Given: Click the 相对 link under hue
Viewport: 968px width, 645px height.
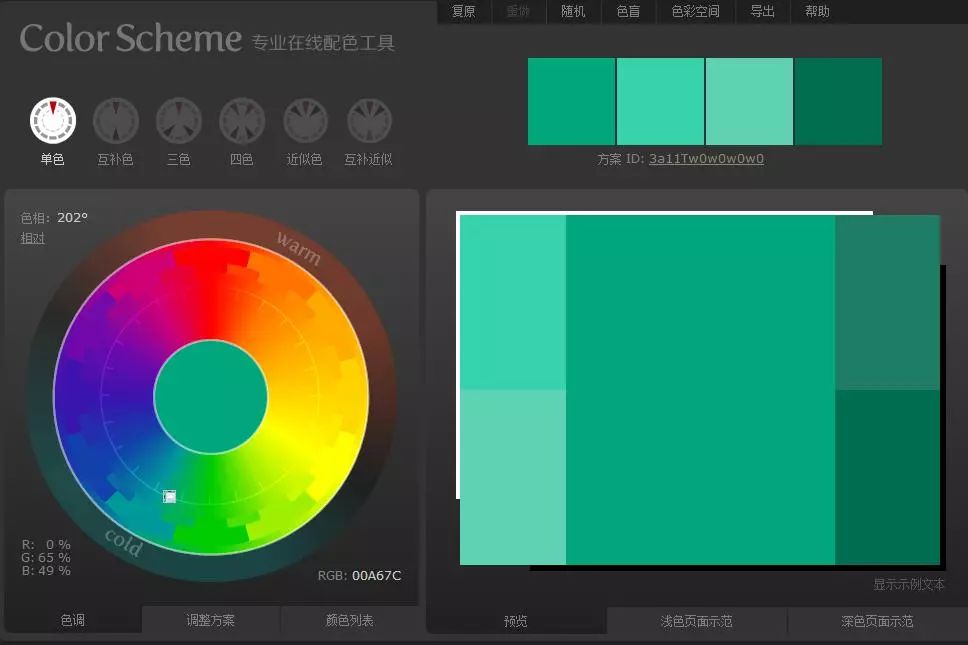Looking at the screenshot, I should (33, 238).
